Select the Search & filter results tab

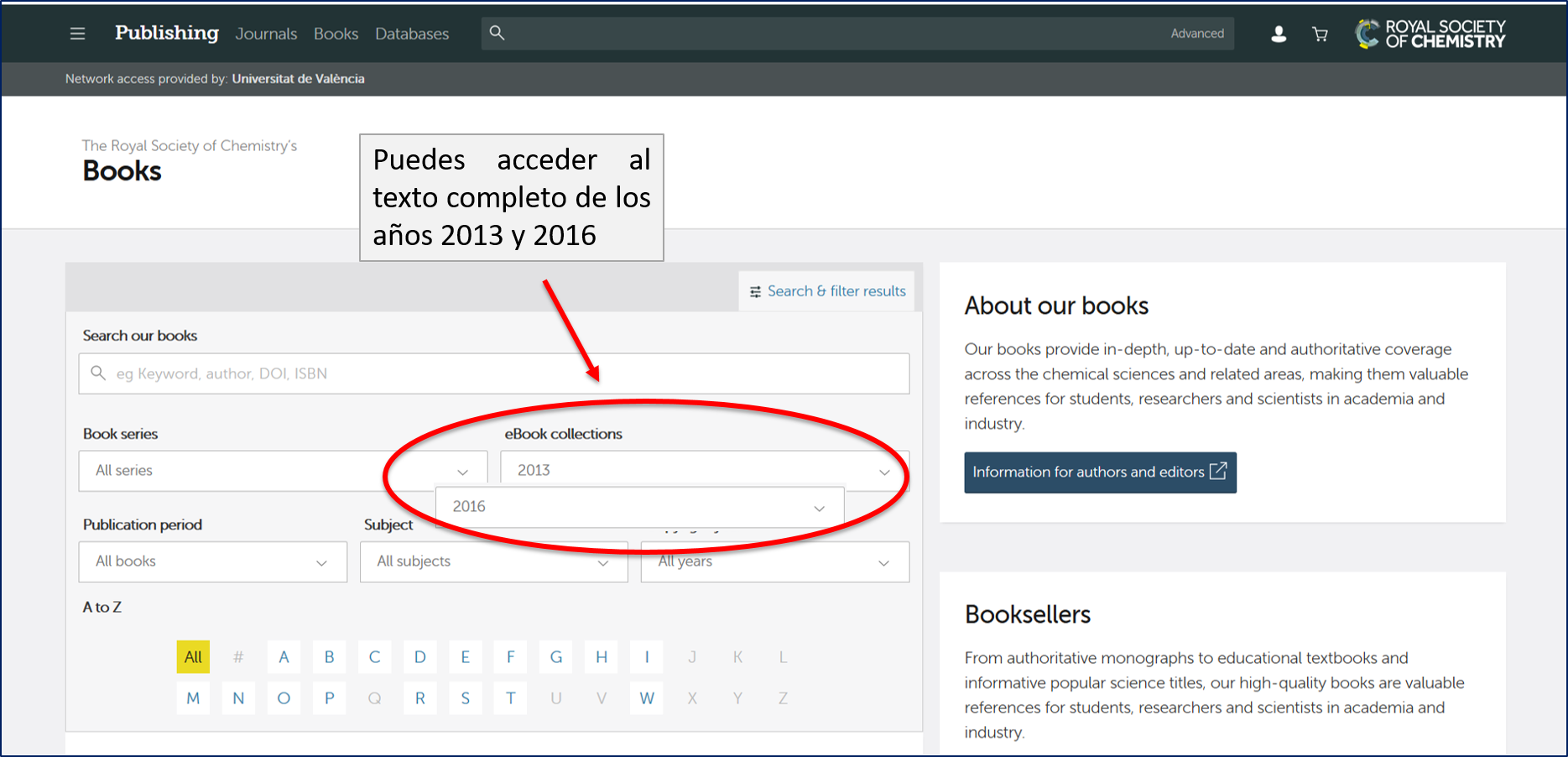(x=826, y=291)
